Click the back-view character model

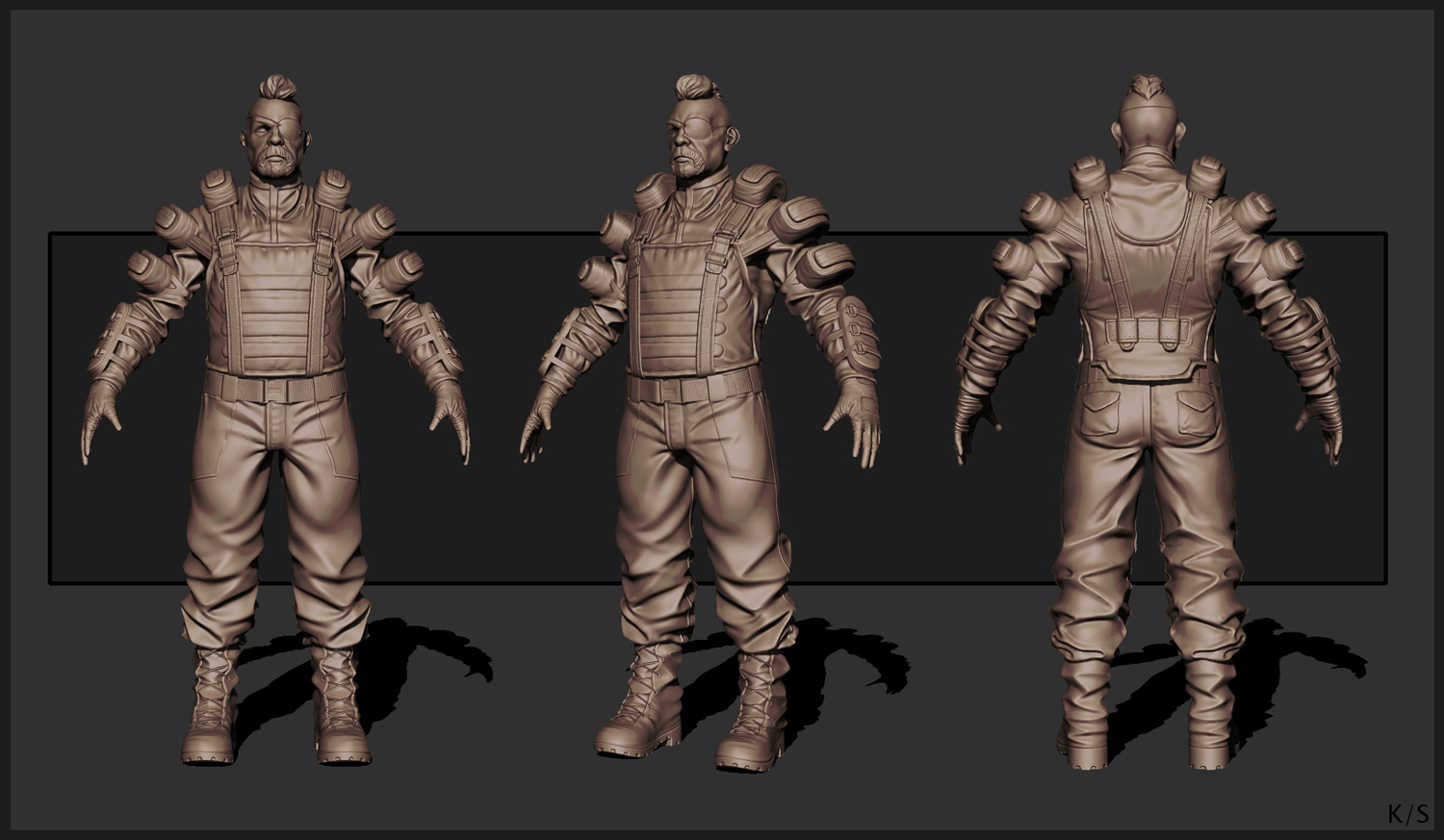point(1148,420)
